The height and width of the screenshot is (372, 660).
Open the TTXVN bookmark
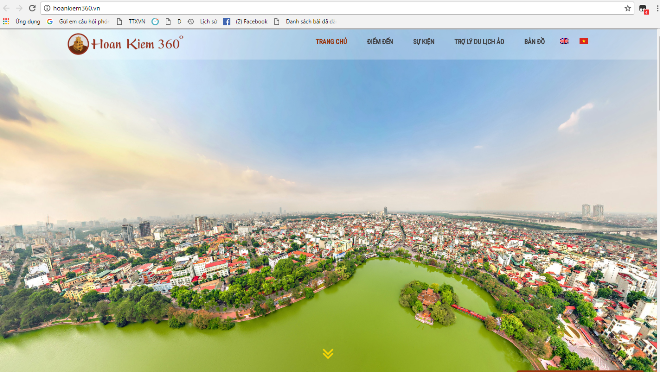[x=131, y=21]
